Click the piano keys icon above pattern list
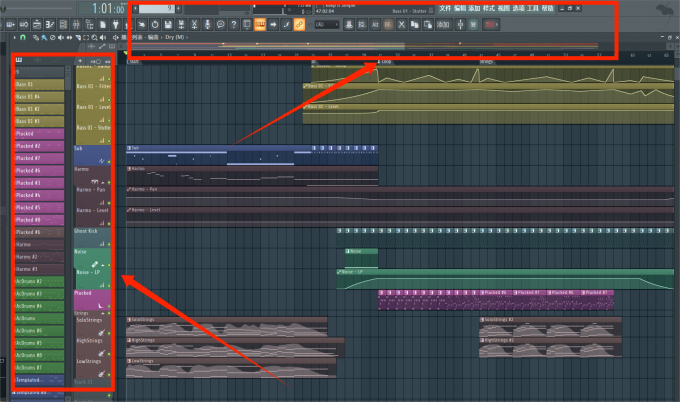The width and height of the screenshot is (680, 402). point(19,60)
